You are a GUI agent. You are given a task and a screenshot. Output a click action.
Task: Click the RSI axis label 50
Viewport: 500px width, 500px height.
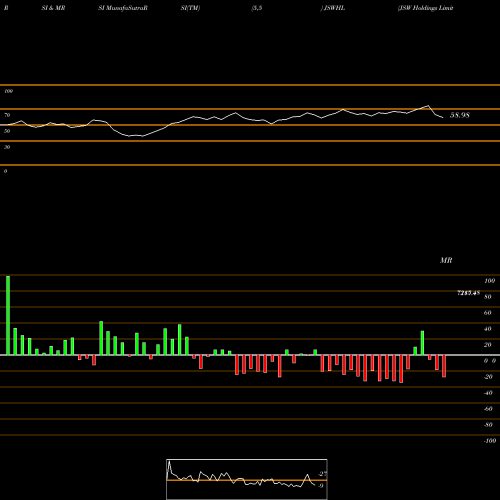pos(7,131)
